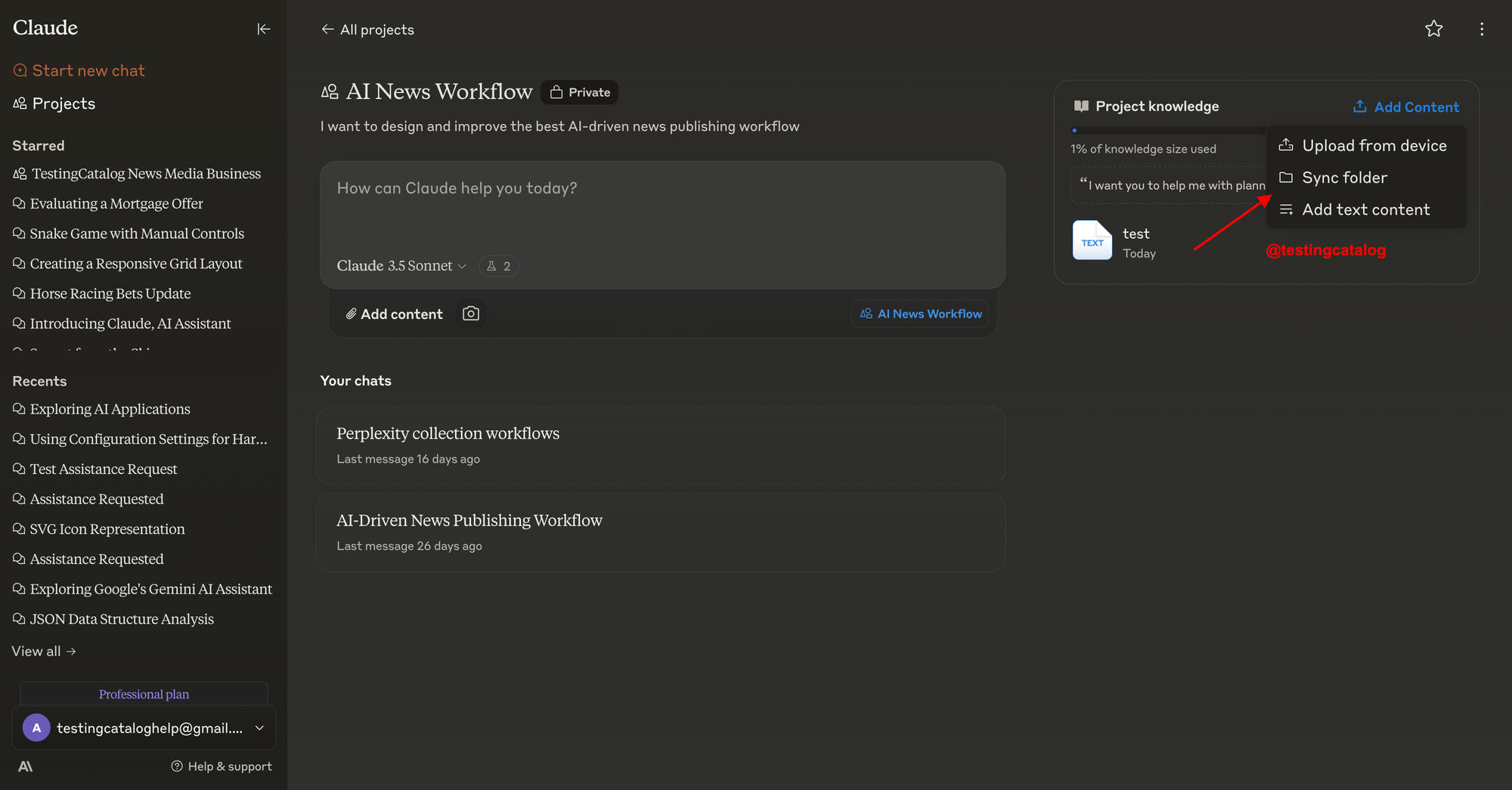
Task: Click the Anthropic logo at the sidebar bottom
Action: [26, 766]
